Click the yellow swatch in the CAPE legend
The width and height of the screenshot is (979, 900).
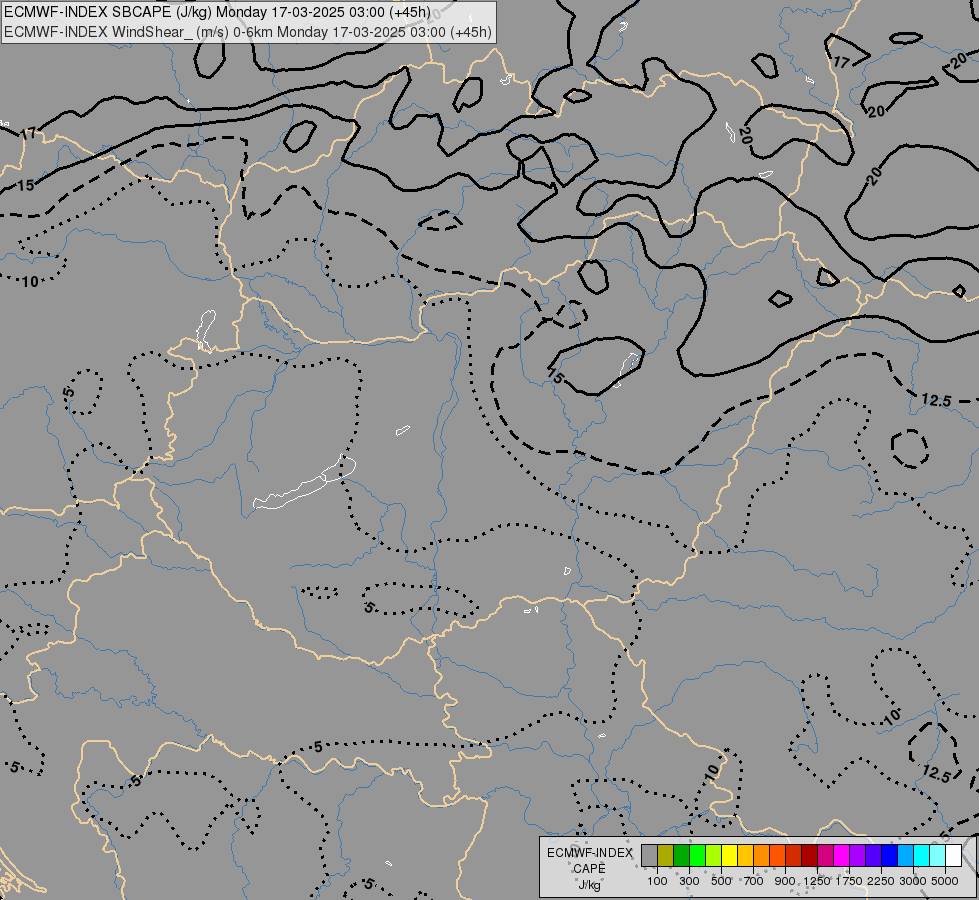click(x=729, y=856)
